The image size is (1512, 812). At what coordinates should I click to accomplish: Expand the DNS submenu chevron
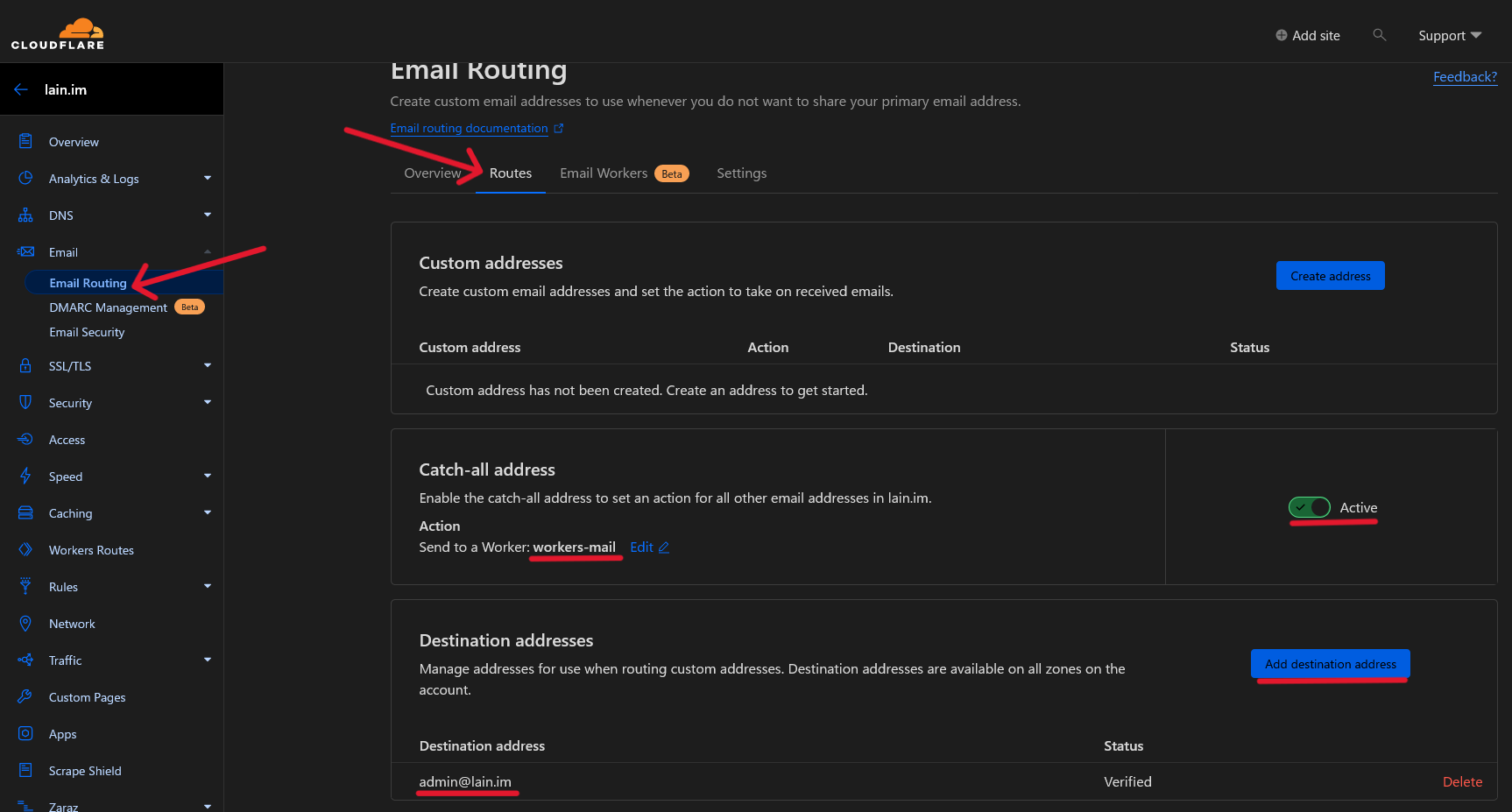point(208,215)
